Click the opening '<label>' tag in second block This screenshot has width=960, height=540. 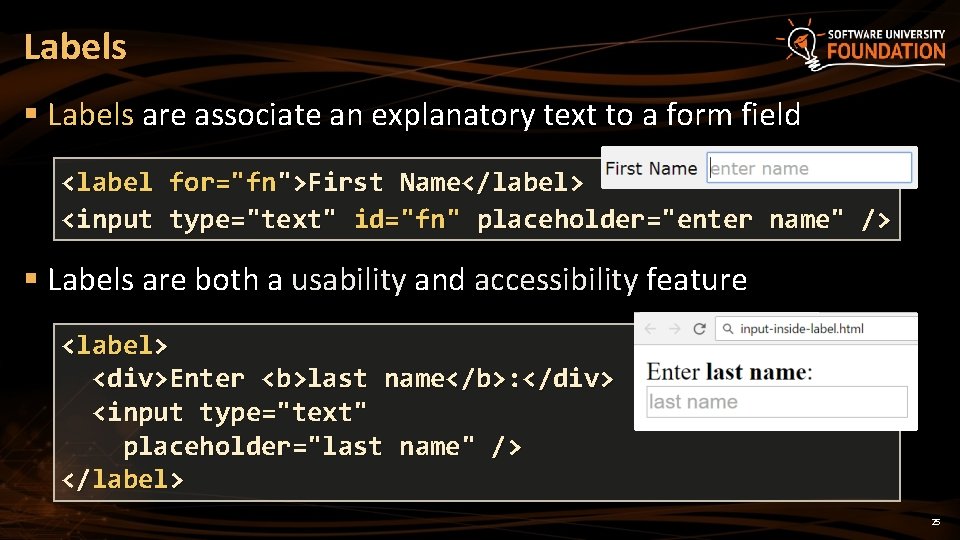coord(114,345)
